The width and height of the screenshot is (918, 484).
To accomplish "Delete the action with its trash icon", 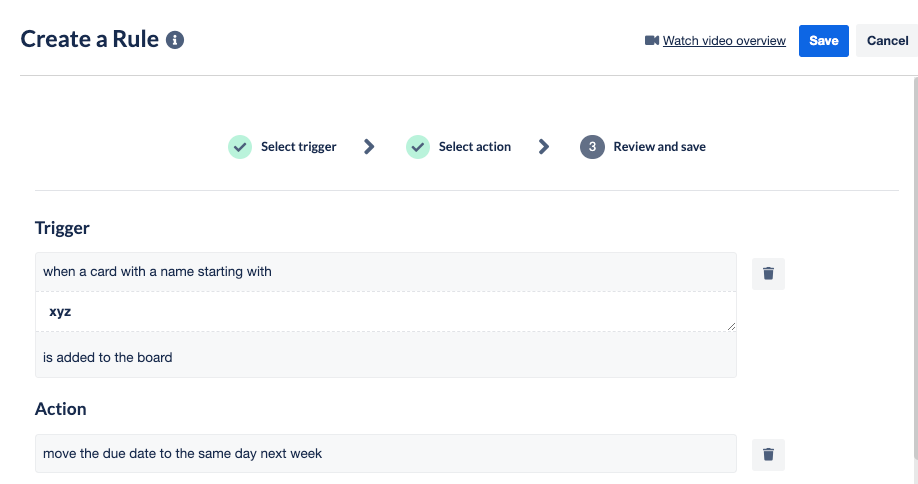I will [768, 454].
